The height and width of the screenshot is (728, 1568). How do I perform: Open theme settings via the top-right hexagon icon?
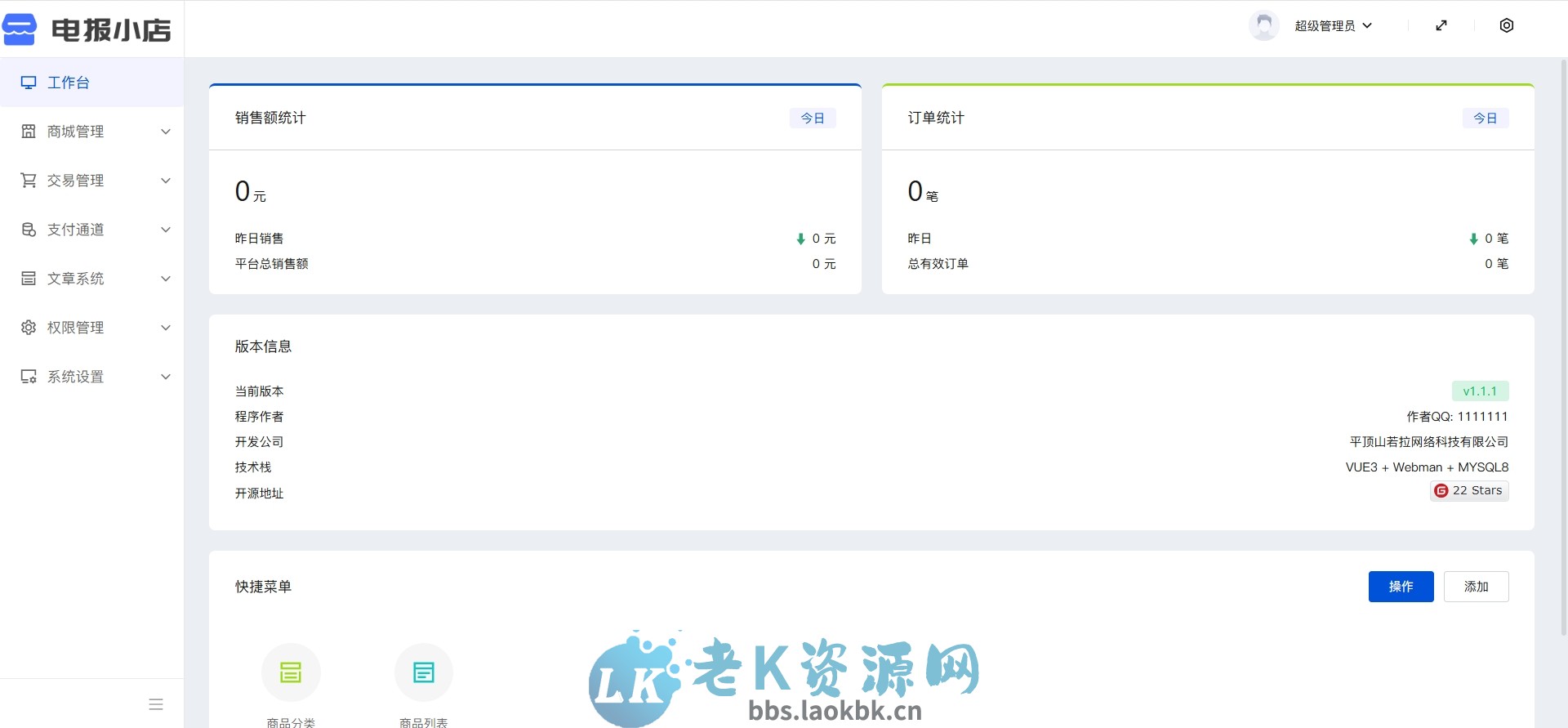tap(1507, 25)
